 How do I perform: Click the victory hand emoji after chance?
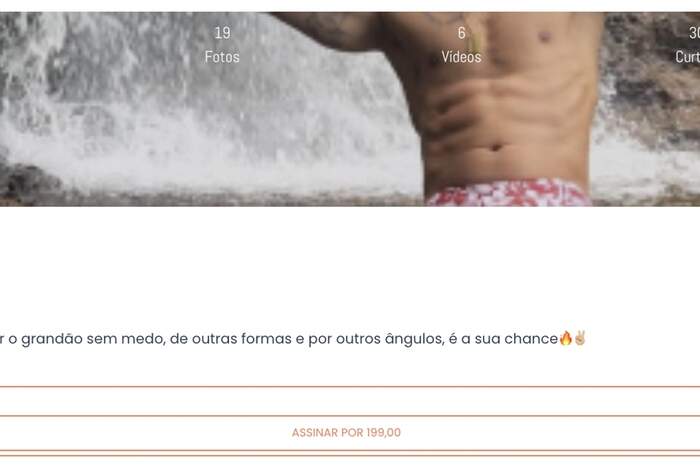click(x=579, y=338)
